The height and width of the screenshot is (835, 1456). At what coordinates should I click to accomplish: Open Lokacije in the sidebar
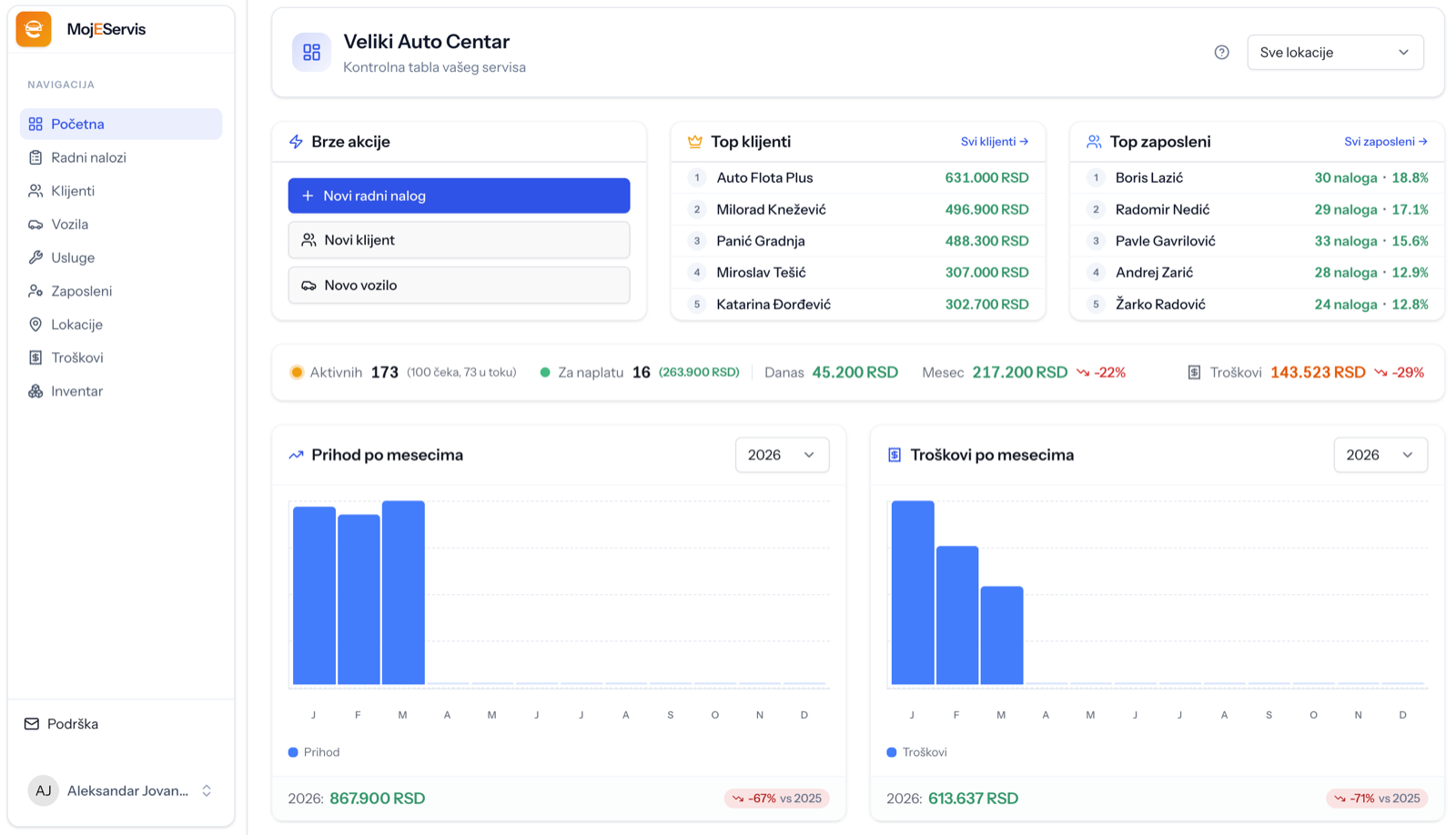tap(121, 324)
